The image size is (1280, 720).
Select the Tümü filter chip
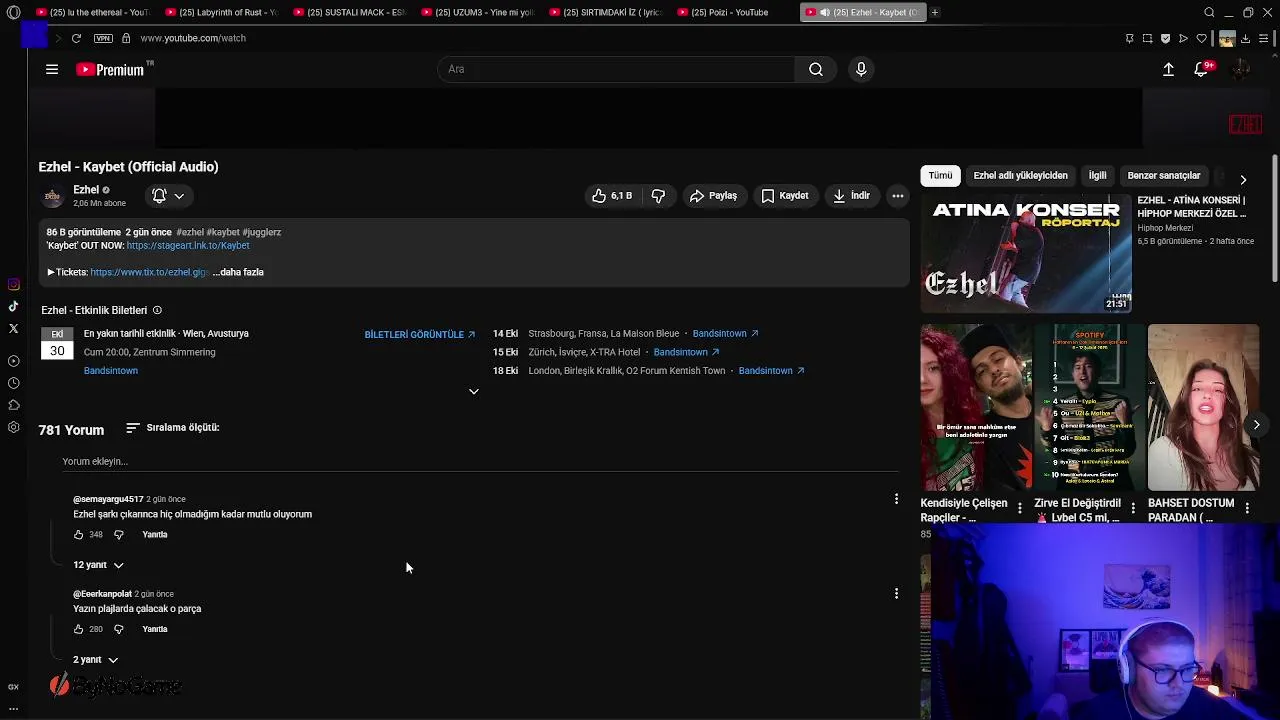(940, 176)
